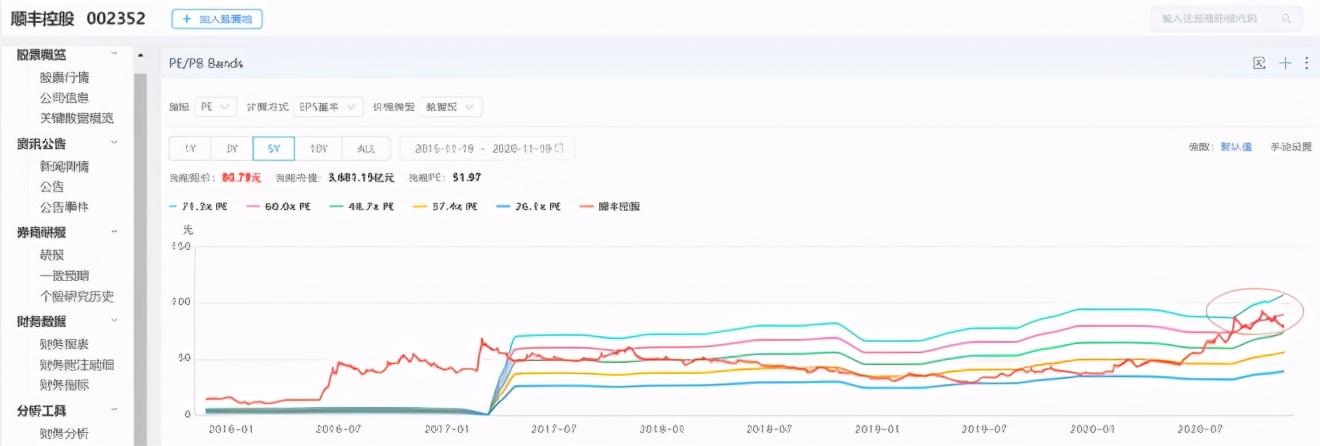This screenshot has width=1320, height=446.
Task: Click the 顺丰控股 002352 title
Action: (78, 18)
